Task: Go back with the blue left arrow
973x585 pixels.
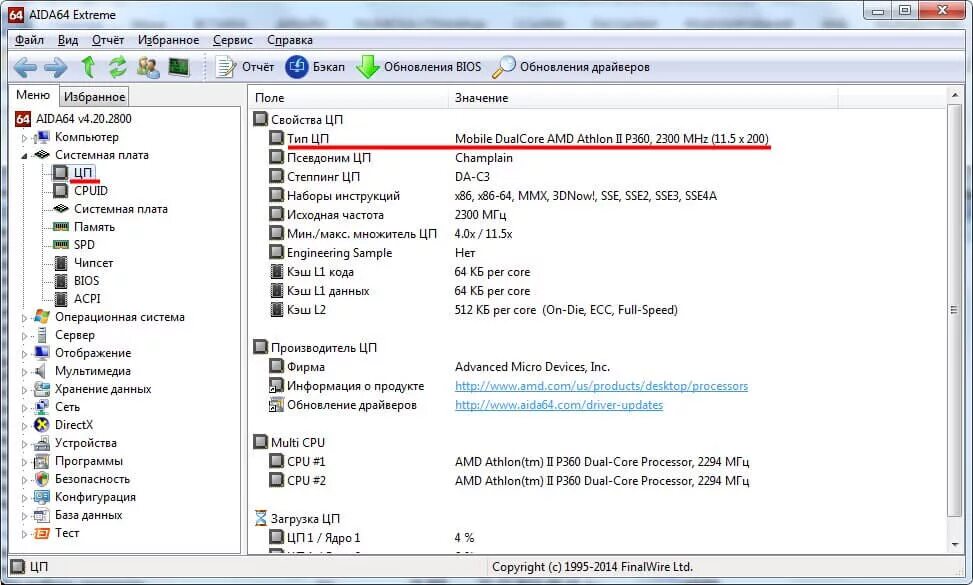Action: point(25,66)
